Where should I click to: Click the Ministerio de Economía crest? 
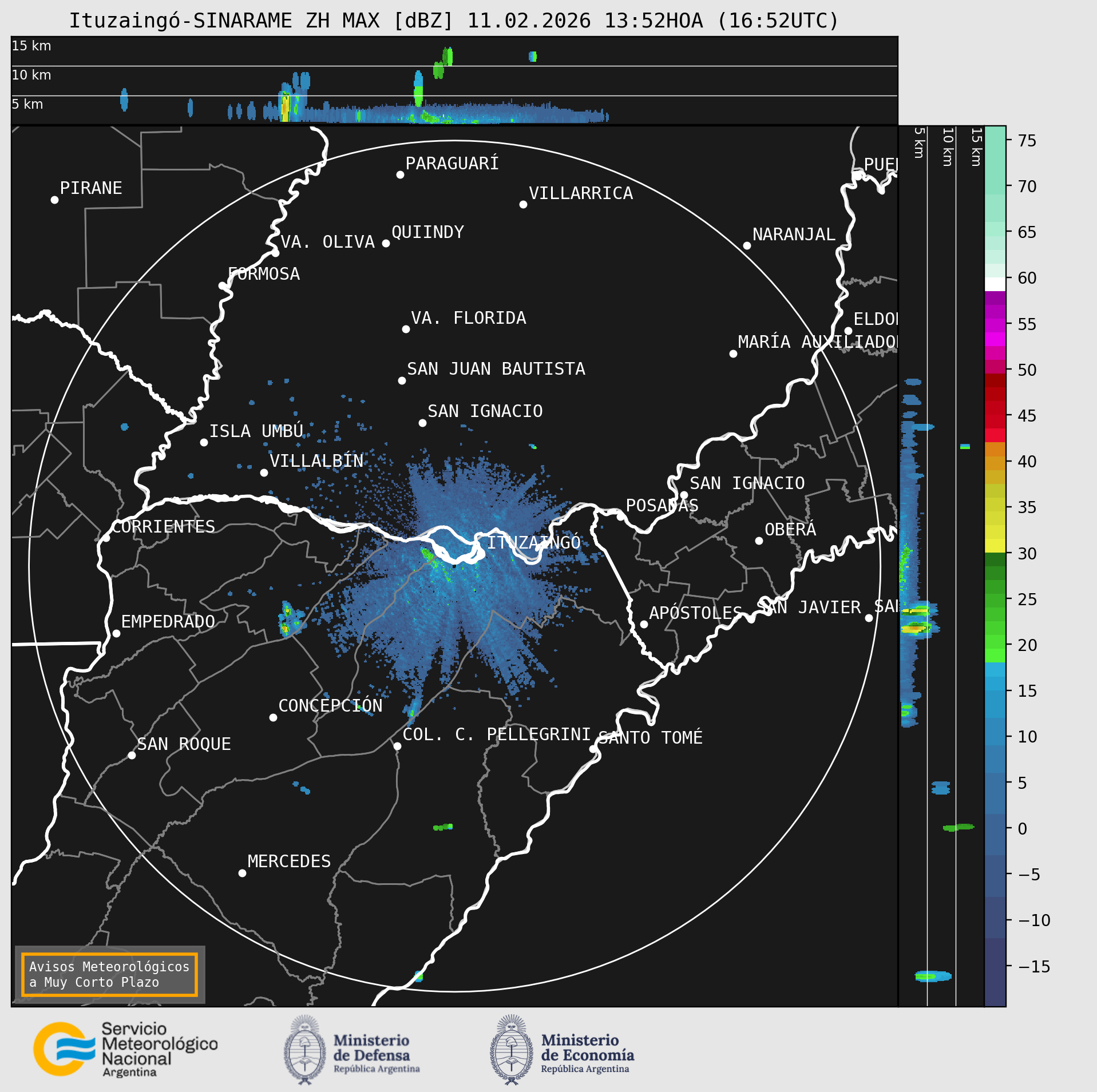[511, 1050]
